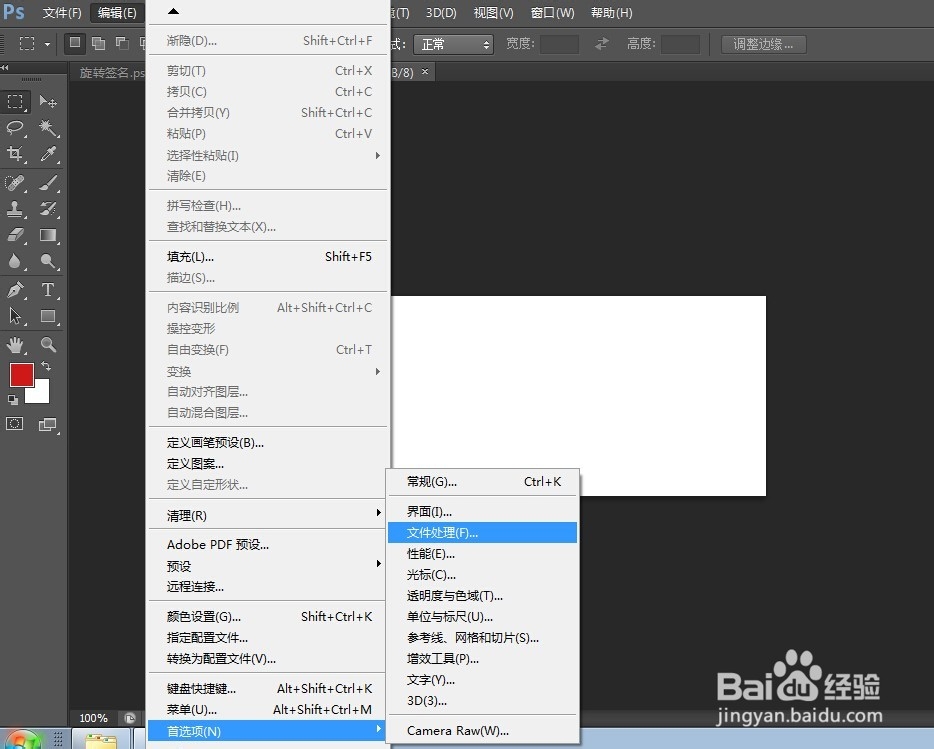
Task: Select the Zoom tool
Action: click(48, 343)
